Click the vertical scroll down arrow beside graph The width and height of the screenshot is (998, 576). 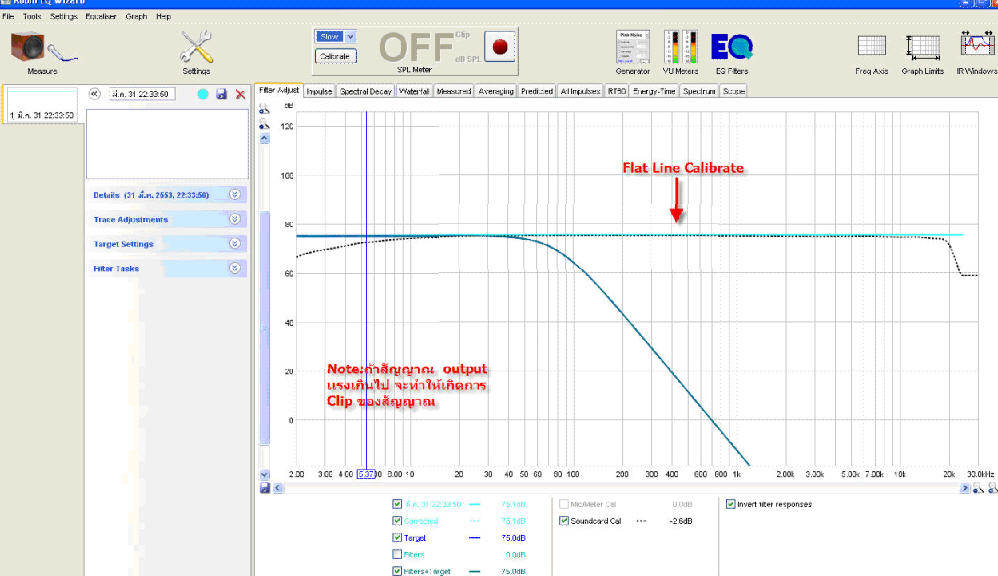tap(264, 475)
